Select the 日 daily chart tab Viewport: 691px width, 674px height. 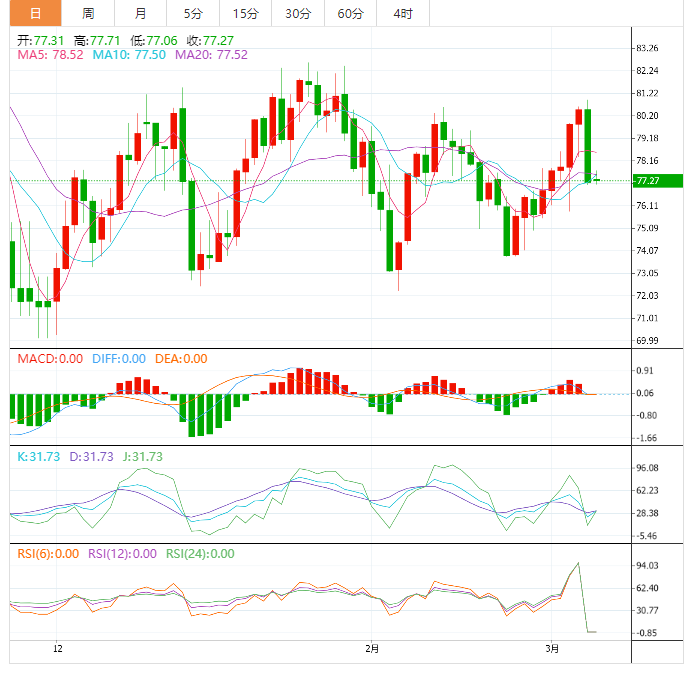coord(35,13)
